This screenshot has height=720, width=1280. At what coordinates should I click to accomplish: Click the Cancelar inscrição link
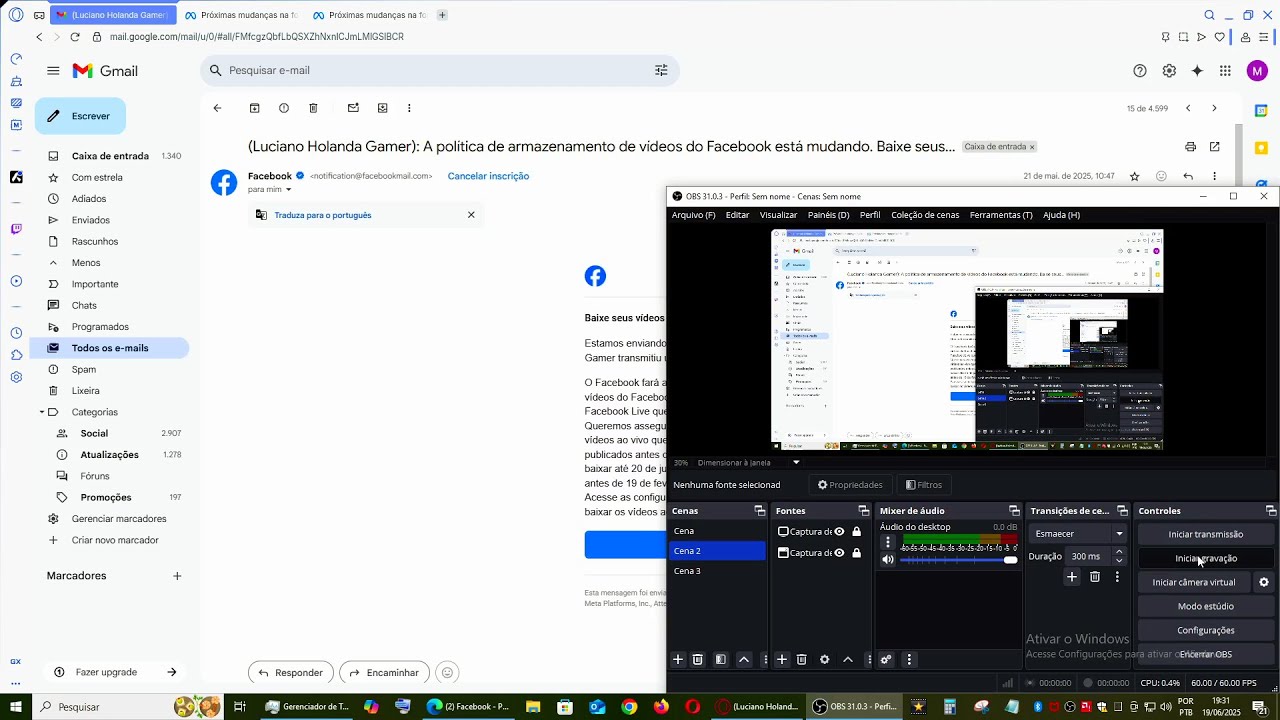488,176
